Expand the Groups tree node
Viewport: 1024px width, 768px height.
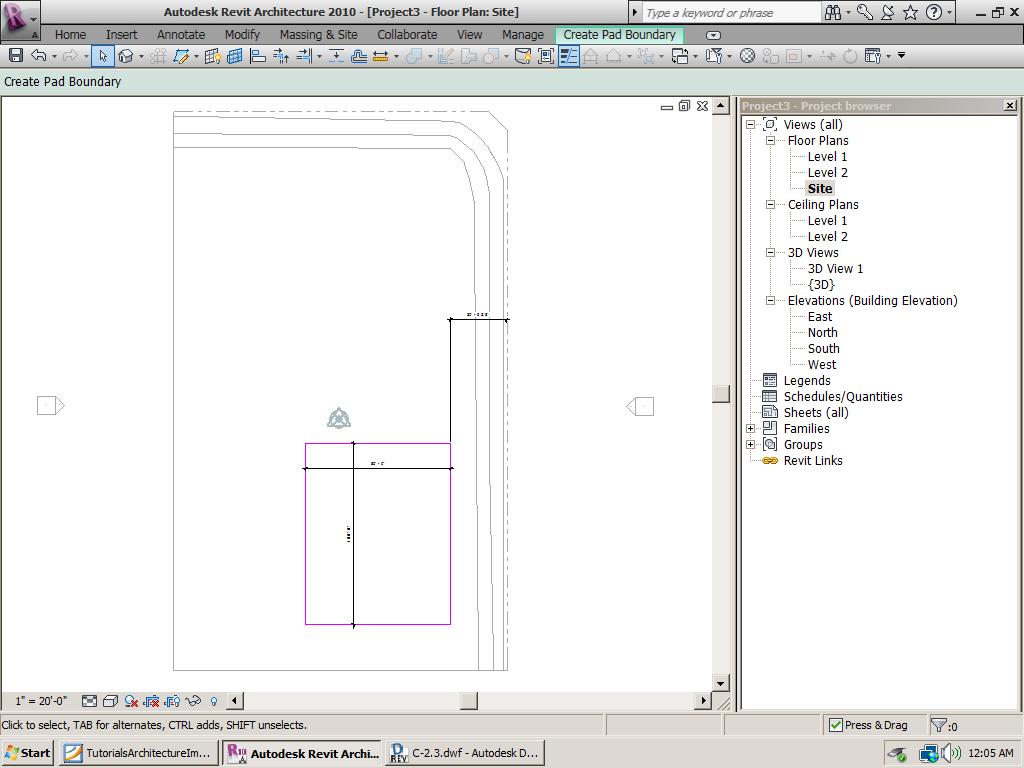point(751,445)
